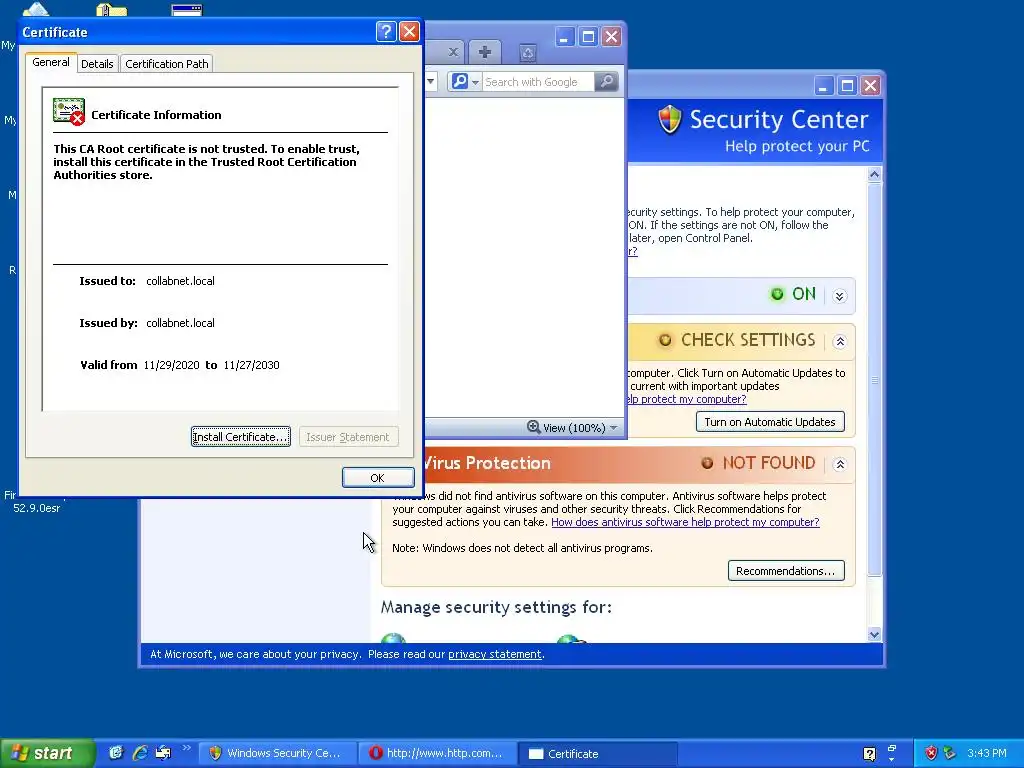The image size is (1024, 768).
Task: Switch to Windows Security Center taskbar button
Action: [x=277, y=754]
